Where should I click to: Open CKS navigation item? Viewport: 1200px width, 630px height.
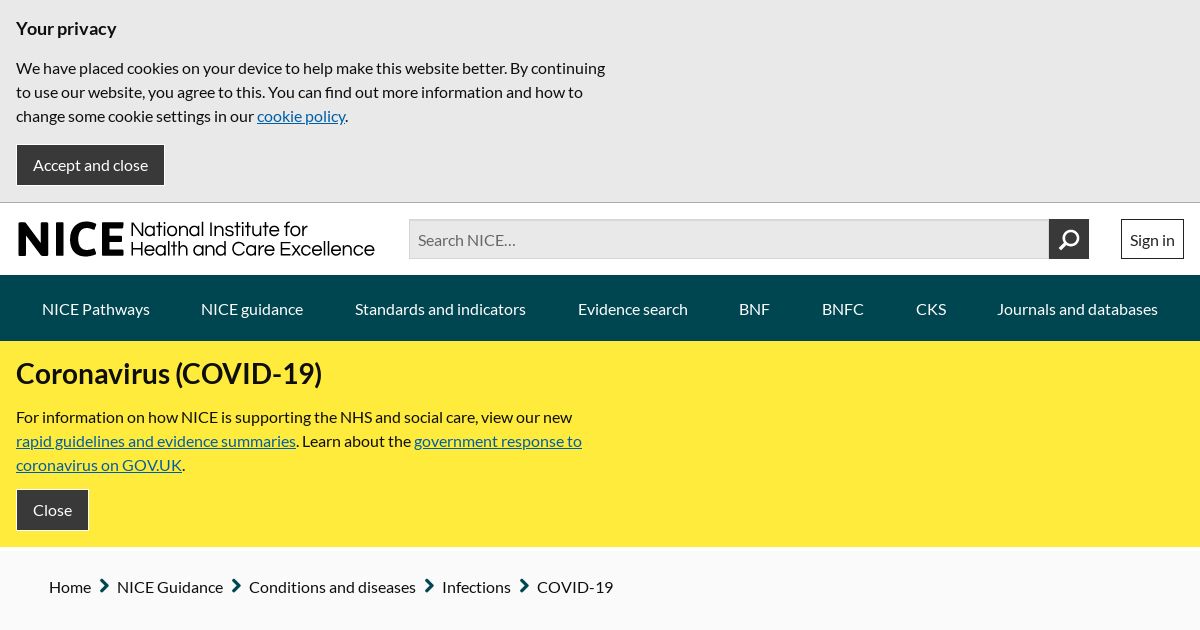coord(931,309)
